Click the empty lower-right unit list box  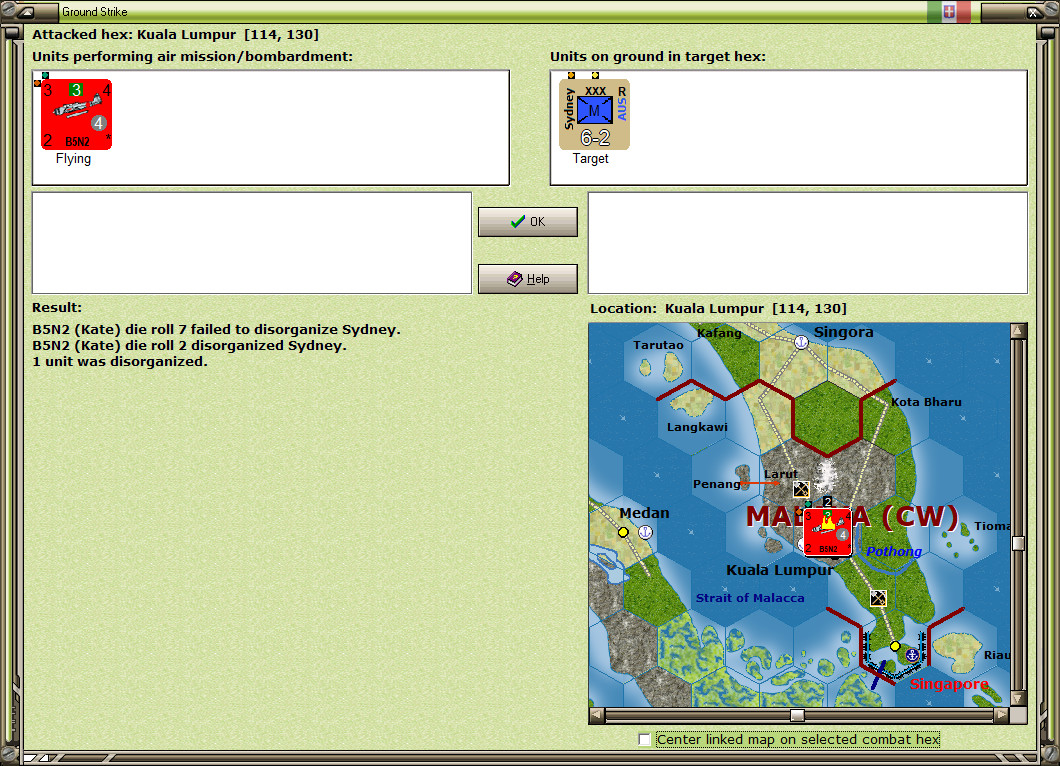point(808,243)
